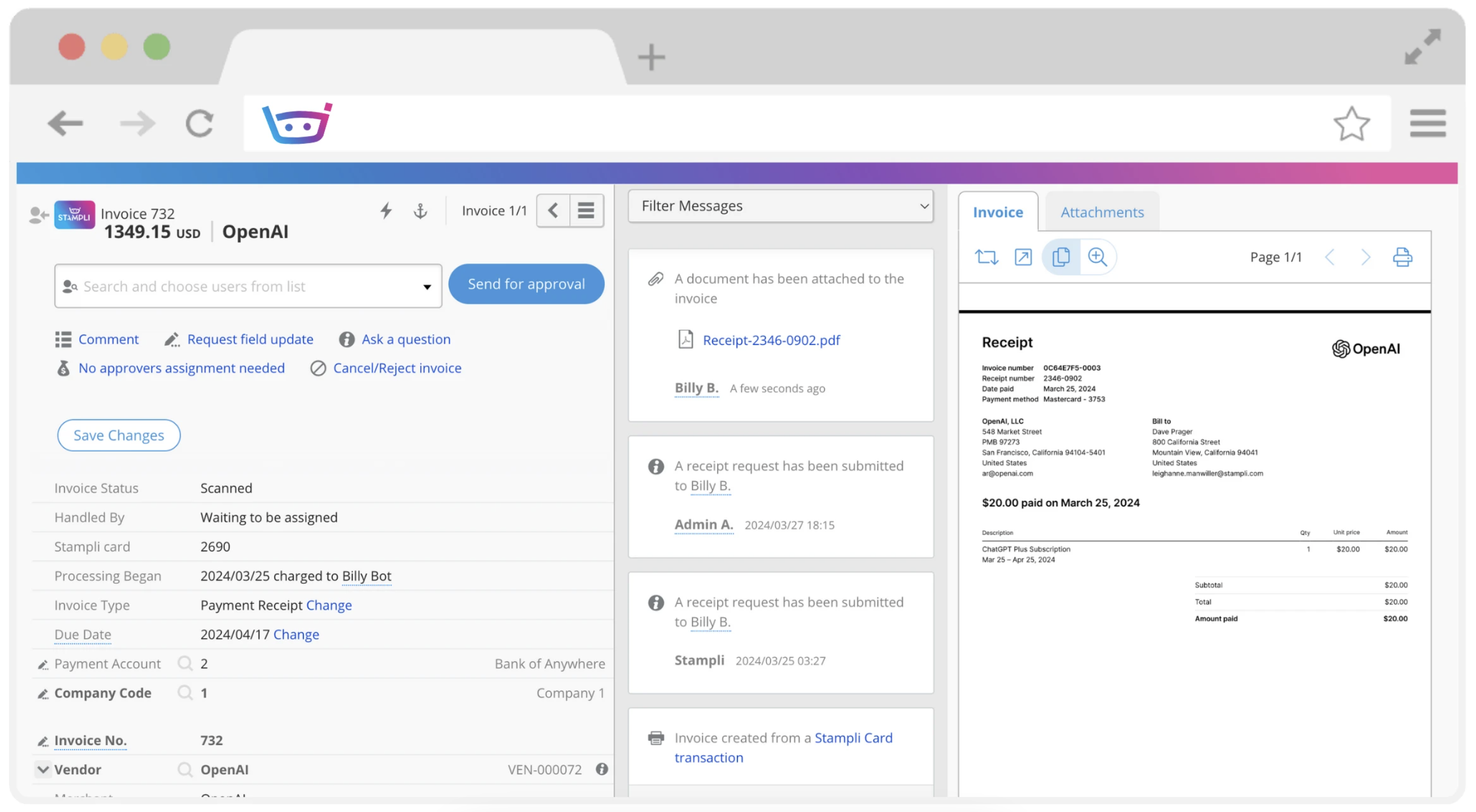Click the Send for approval button
This screenshot has width=1476, height=812.
click(x=526, y=284)
